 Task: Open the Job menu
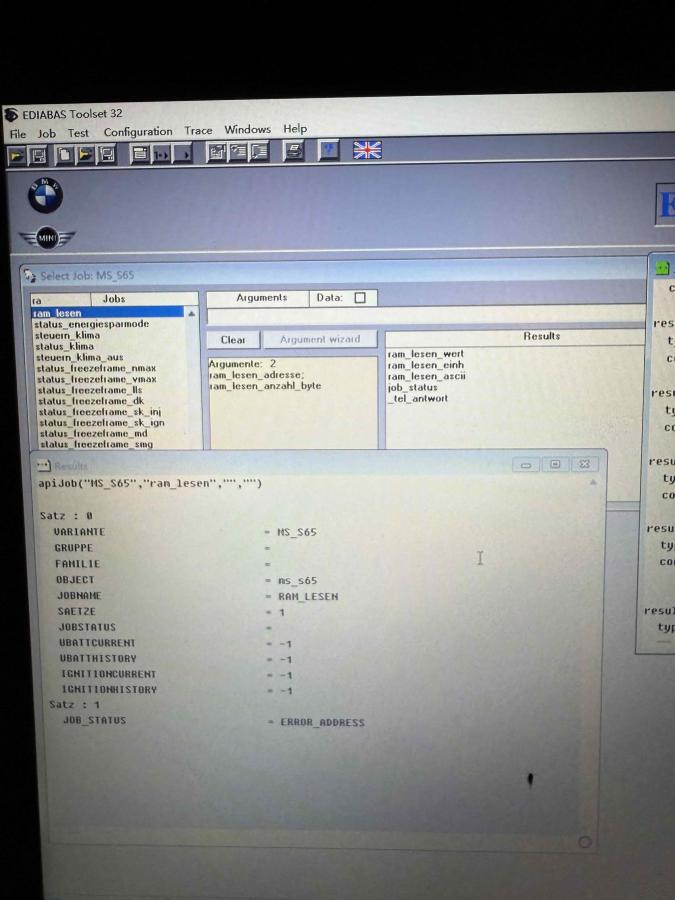click(x=46, y=133)
